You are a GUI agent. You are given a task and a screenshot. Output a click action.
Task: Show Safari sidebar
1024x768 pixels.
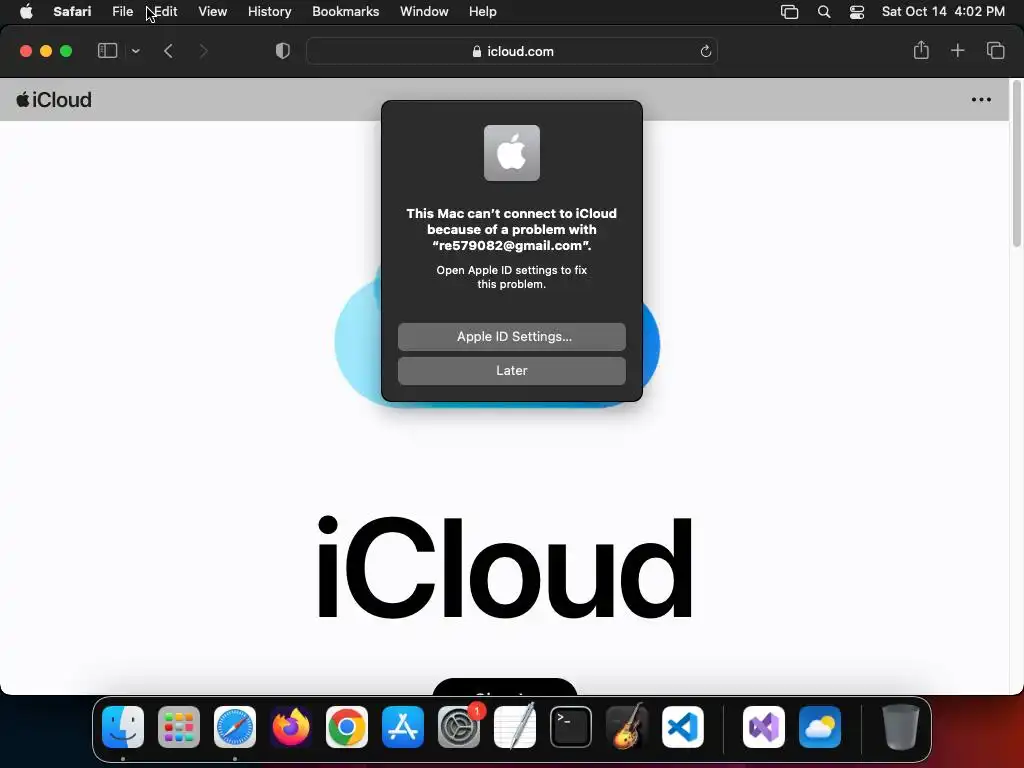107,51
